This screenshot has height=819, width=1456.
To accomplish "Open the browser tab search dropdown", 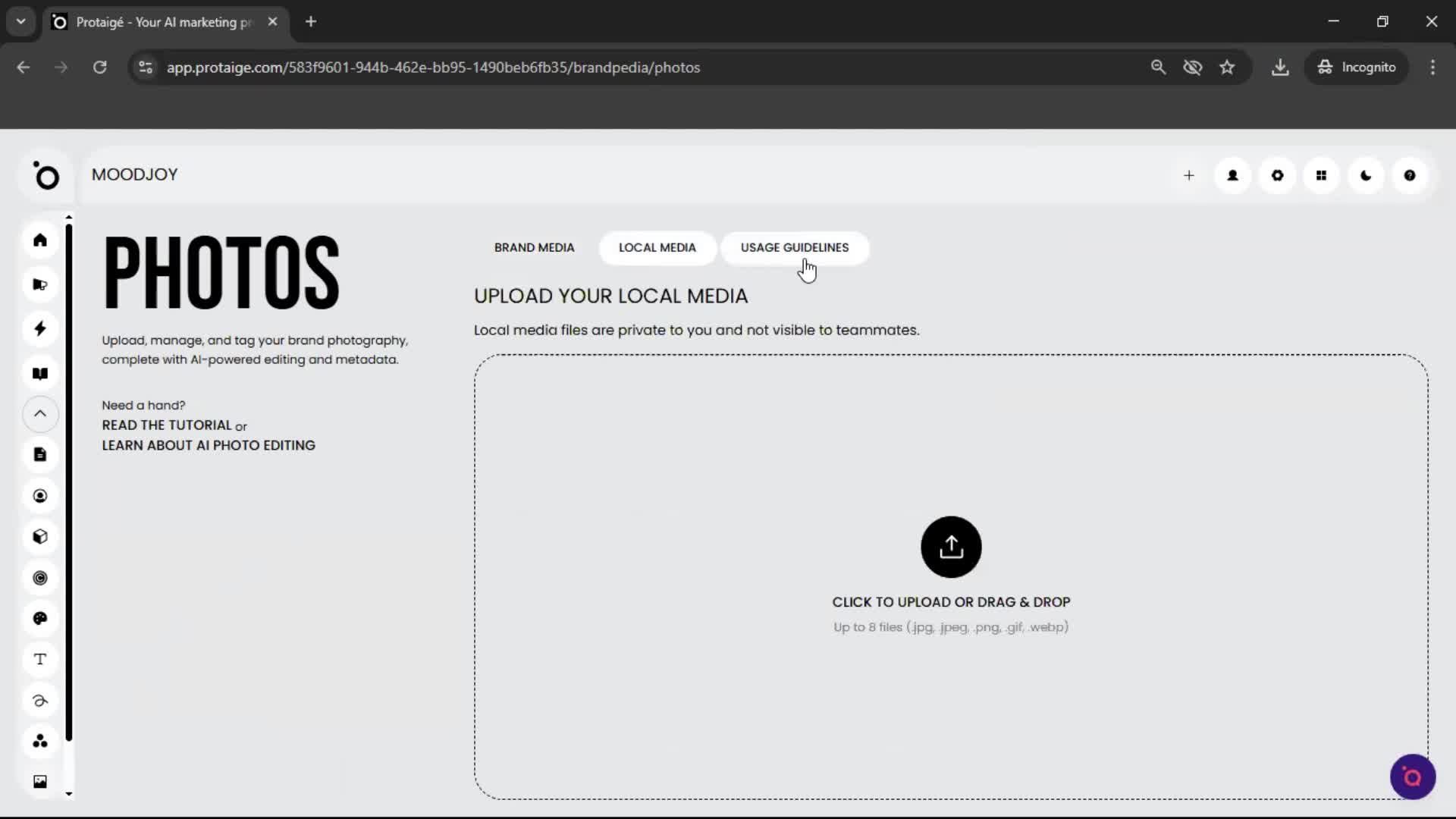I will [x=20, y=21].
